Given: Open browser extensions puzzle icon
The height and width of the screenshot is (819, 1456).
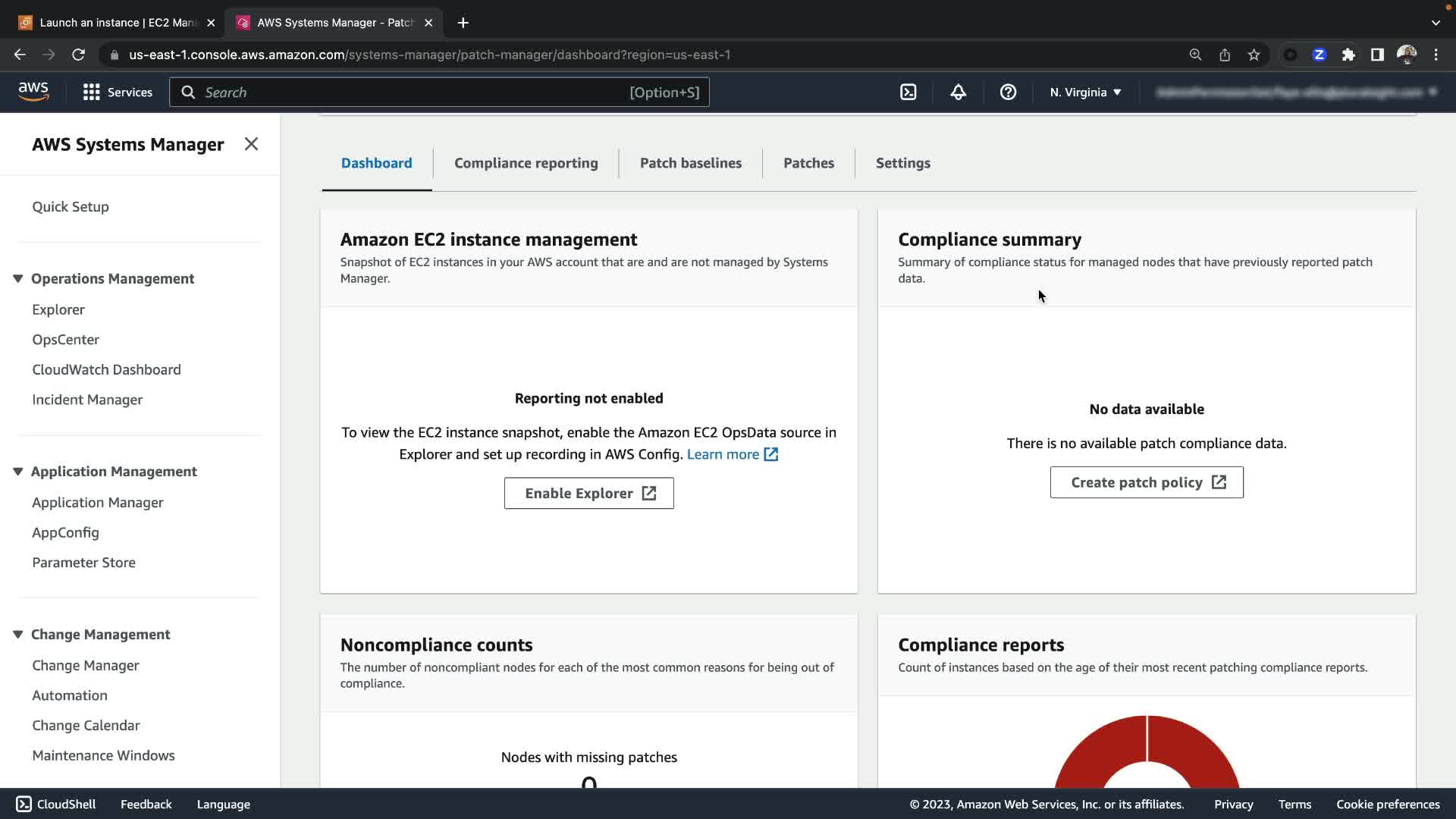Looking at the screenshot, I should 1348,55.
